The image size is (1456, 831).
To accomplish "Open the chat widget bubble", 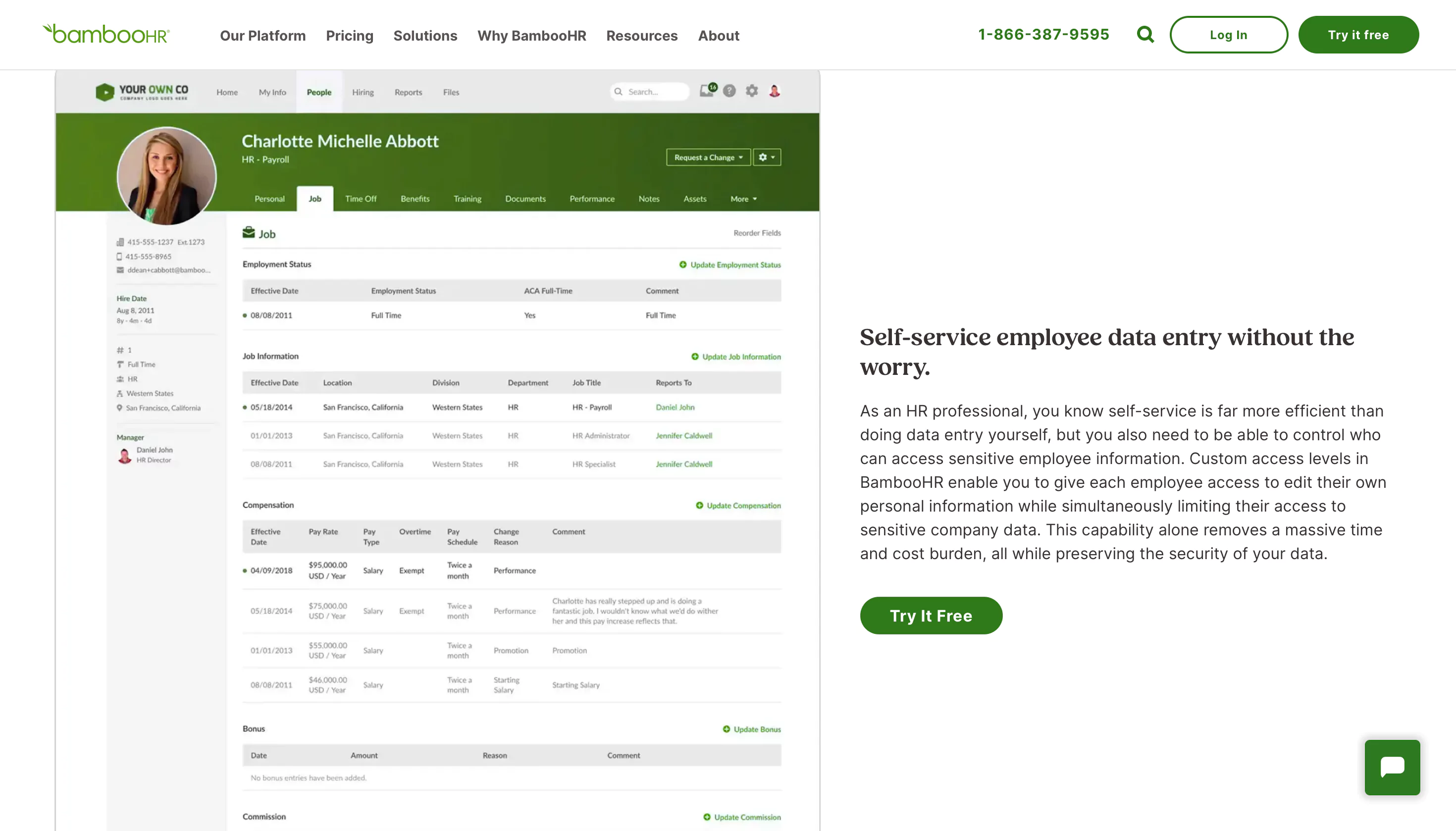I will pos(1392,767).
